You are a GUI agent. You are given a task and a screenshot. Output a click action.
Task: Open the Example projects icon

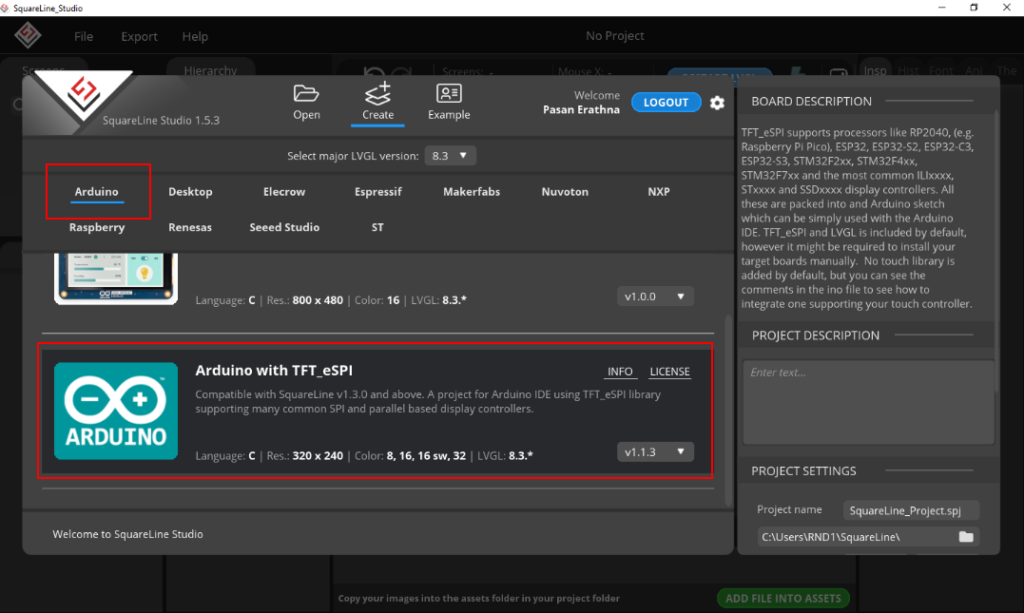click(449, 94)
